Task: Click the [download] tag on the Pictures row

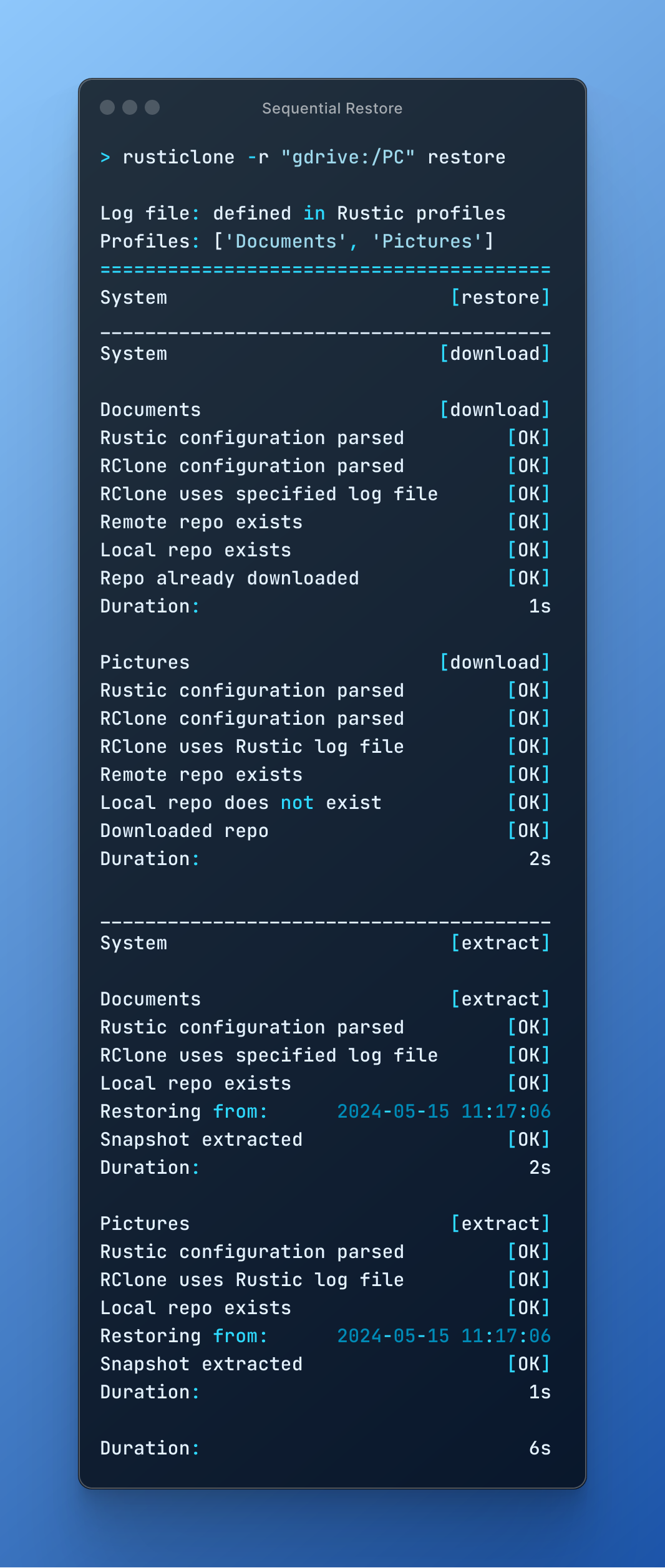Action: (495, 662)
